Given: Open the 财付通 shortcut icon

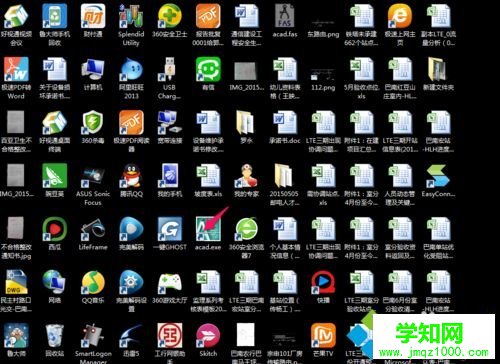Looking at the screenshot, I should [93, 16].
